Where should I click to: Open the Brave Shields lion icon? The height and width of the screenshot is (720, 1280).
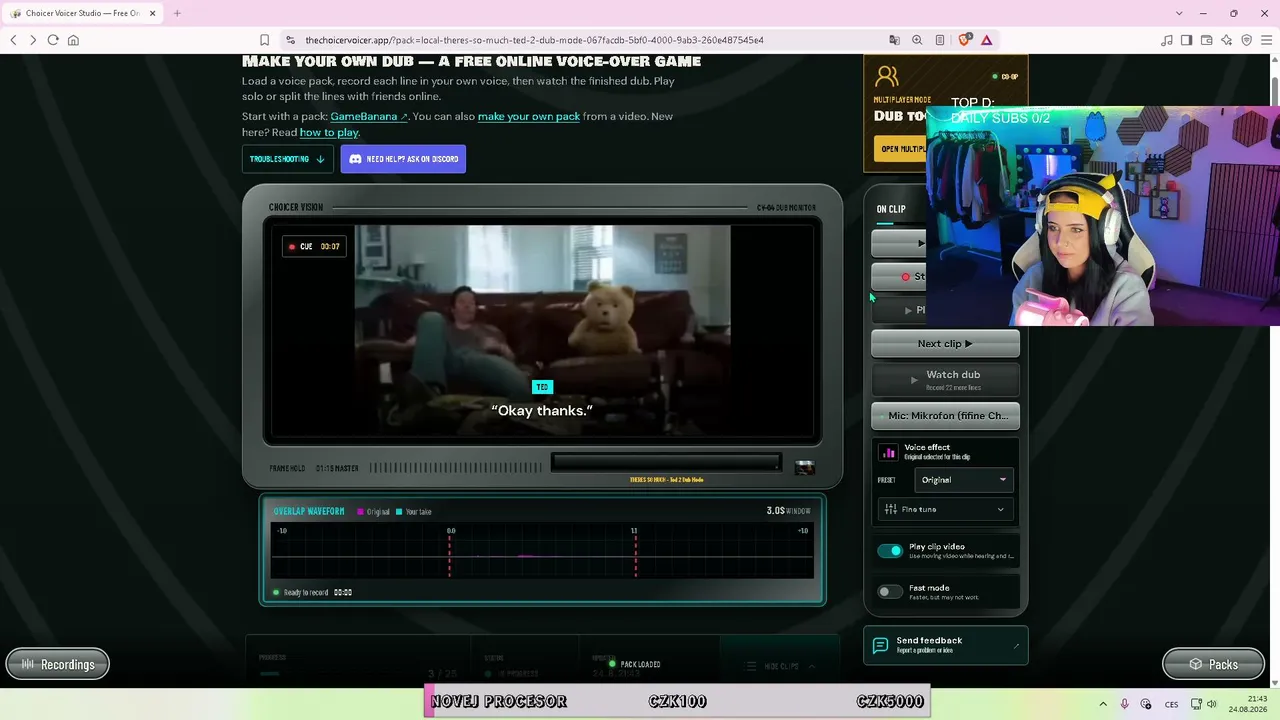964,40
